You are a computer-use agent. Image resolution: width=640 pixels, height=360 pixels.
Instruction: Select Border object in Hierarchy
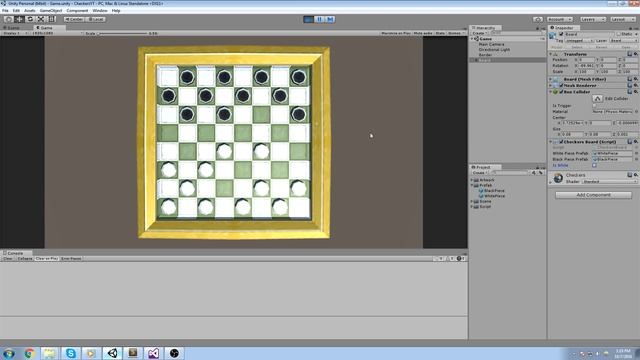pos(485,55)
